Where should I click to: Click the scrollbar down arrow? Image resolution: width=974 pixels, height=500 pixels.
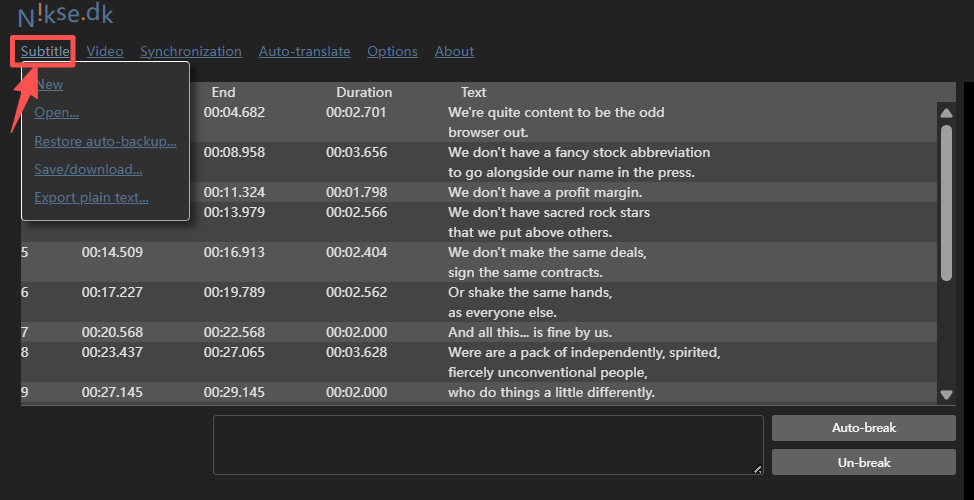click(946, 395)
